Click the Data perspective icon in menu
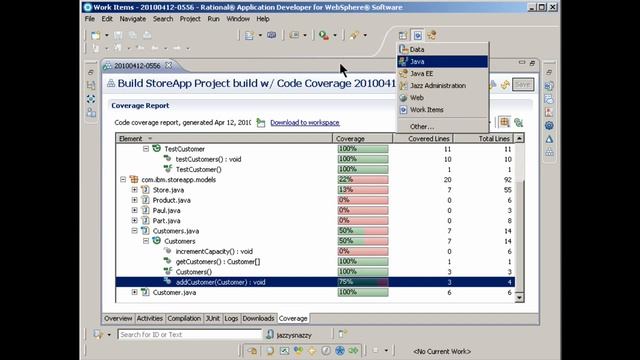The height and width of the screenshot is (360, 640). pyautogui.click(x=403, y=49)
